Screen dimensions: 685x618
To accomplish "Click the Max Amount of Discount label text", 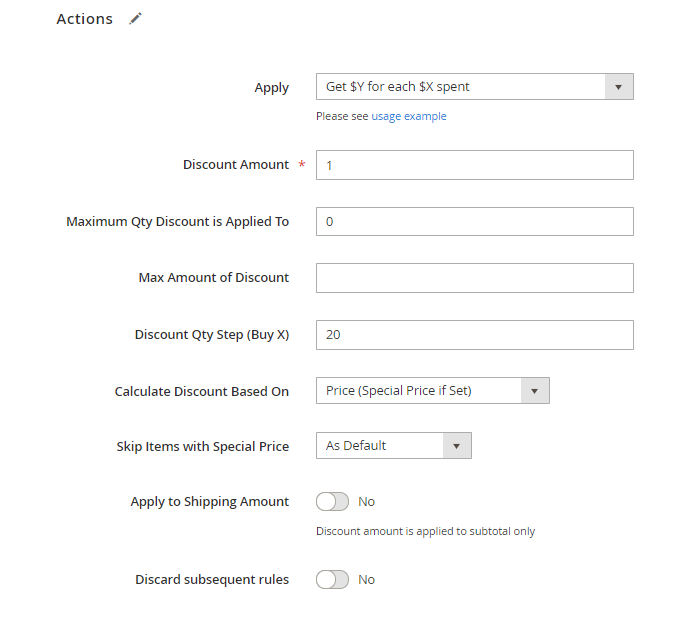I will (213, 278).
